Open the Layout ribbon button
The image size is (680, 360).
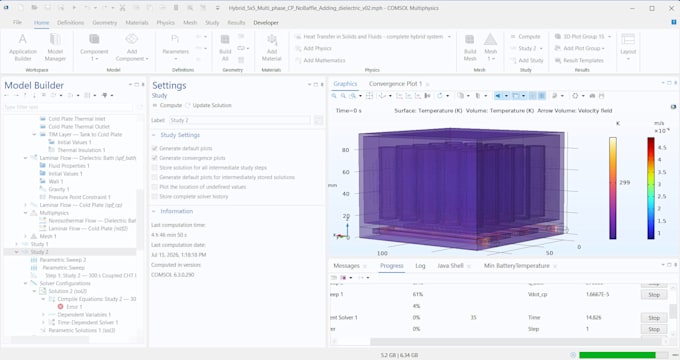point(628,47)
